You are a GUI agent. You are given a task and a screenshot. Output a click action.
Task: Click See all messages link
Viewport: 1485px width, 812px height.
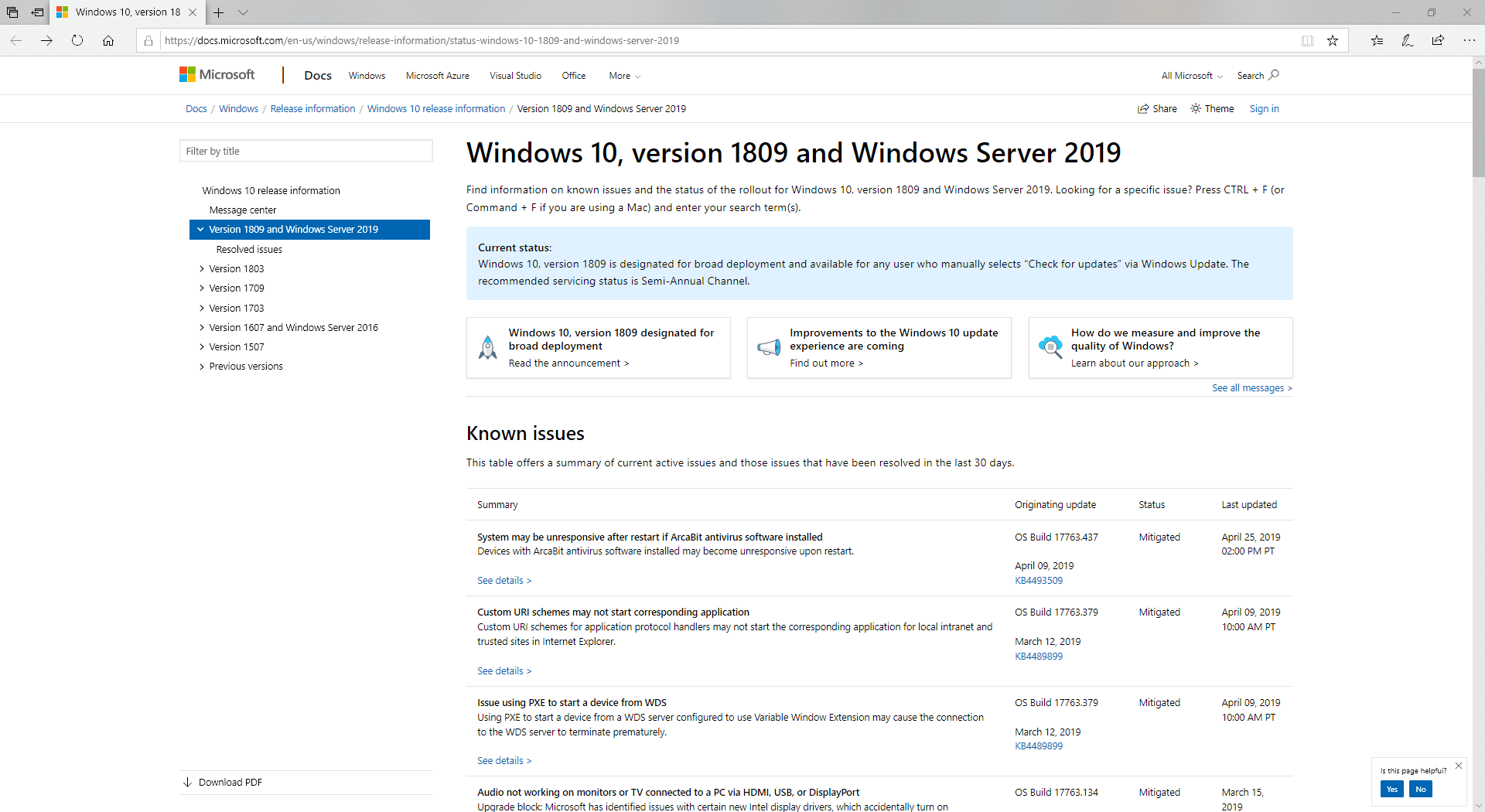point(1252,388)
